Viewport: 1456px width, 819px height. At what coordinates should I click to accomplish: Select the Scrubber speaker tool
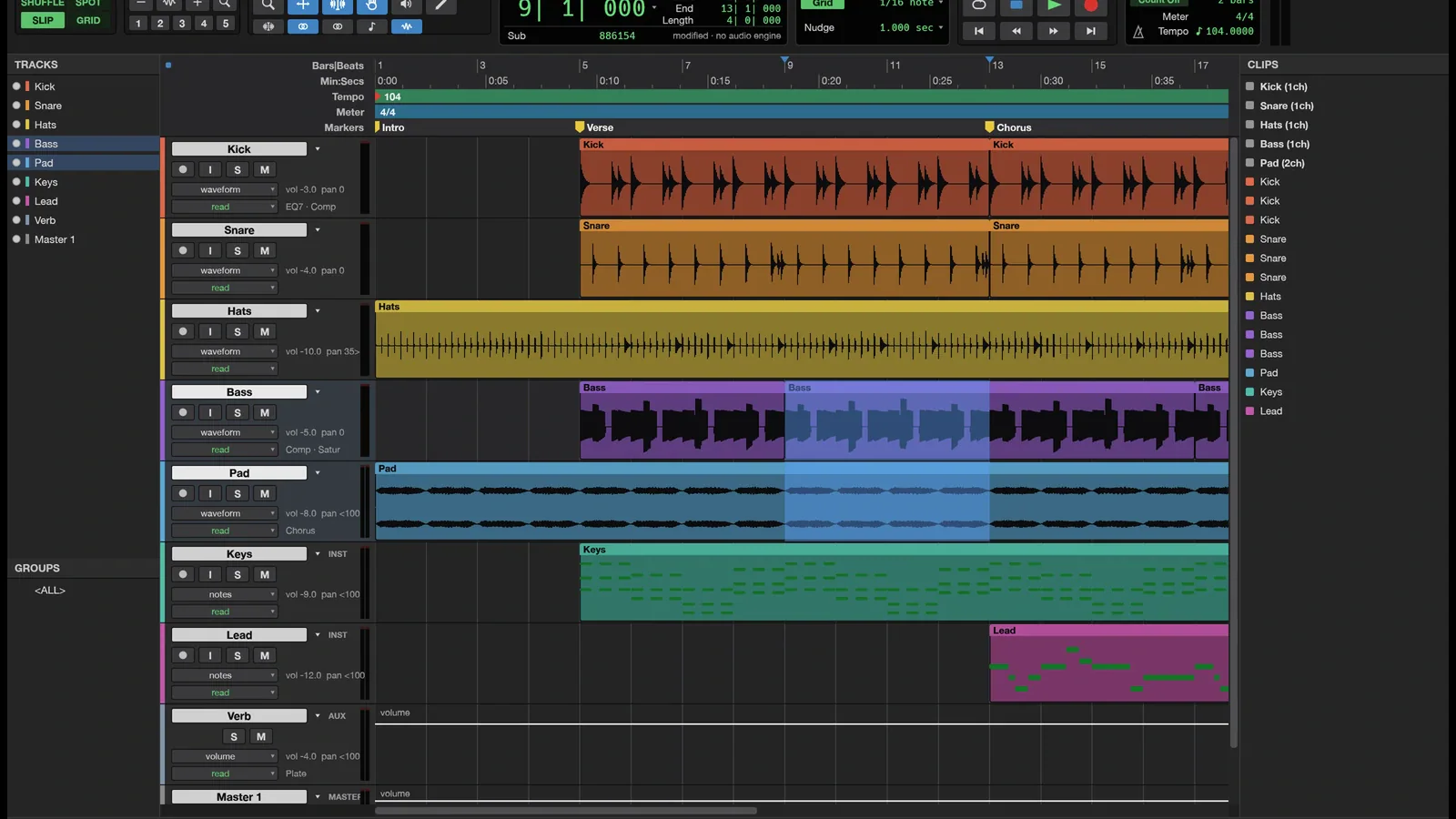407,5
